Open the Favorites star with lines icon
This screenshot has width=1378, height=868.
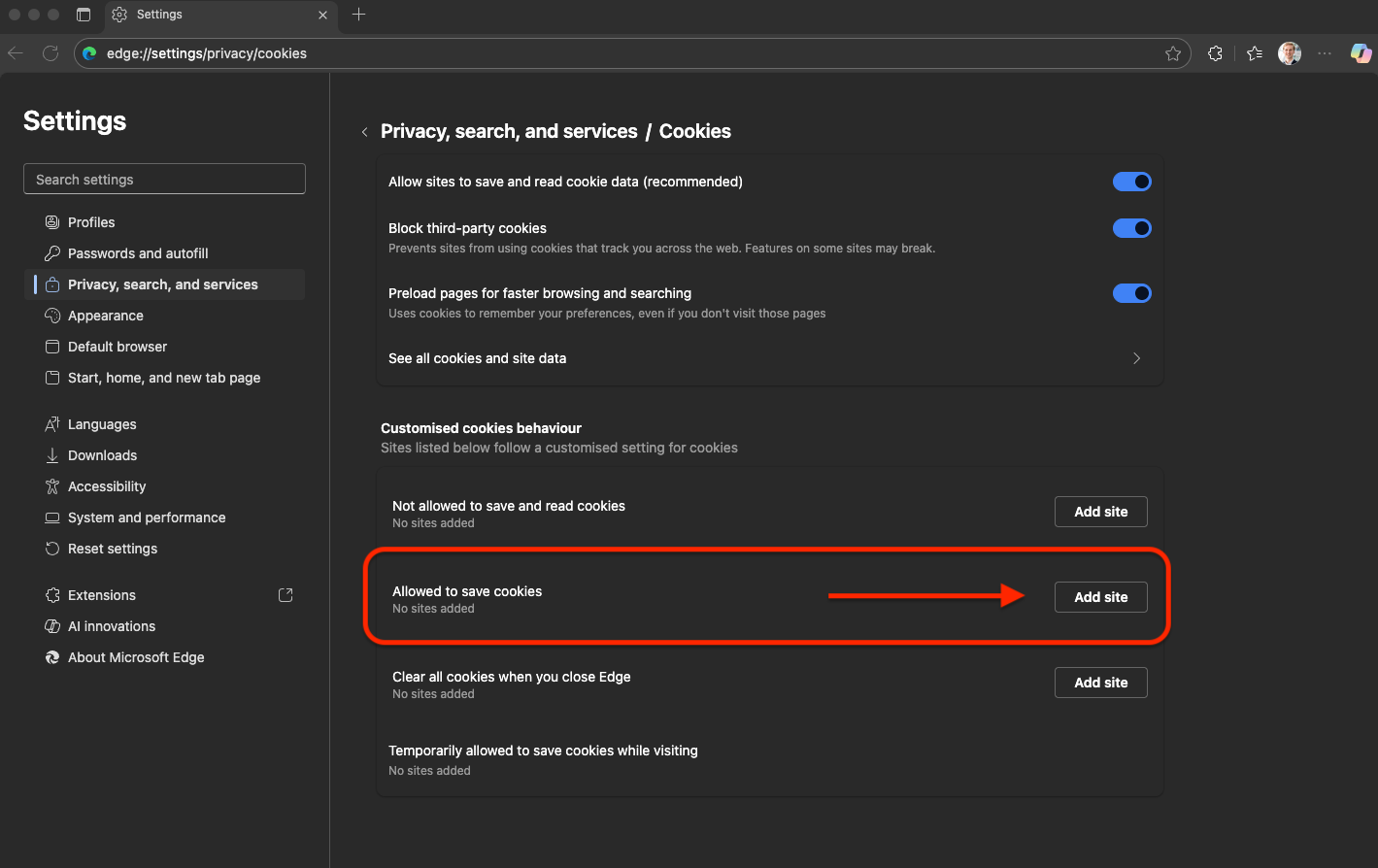1253,53
